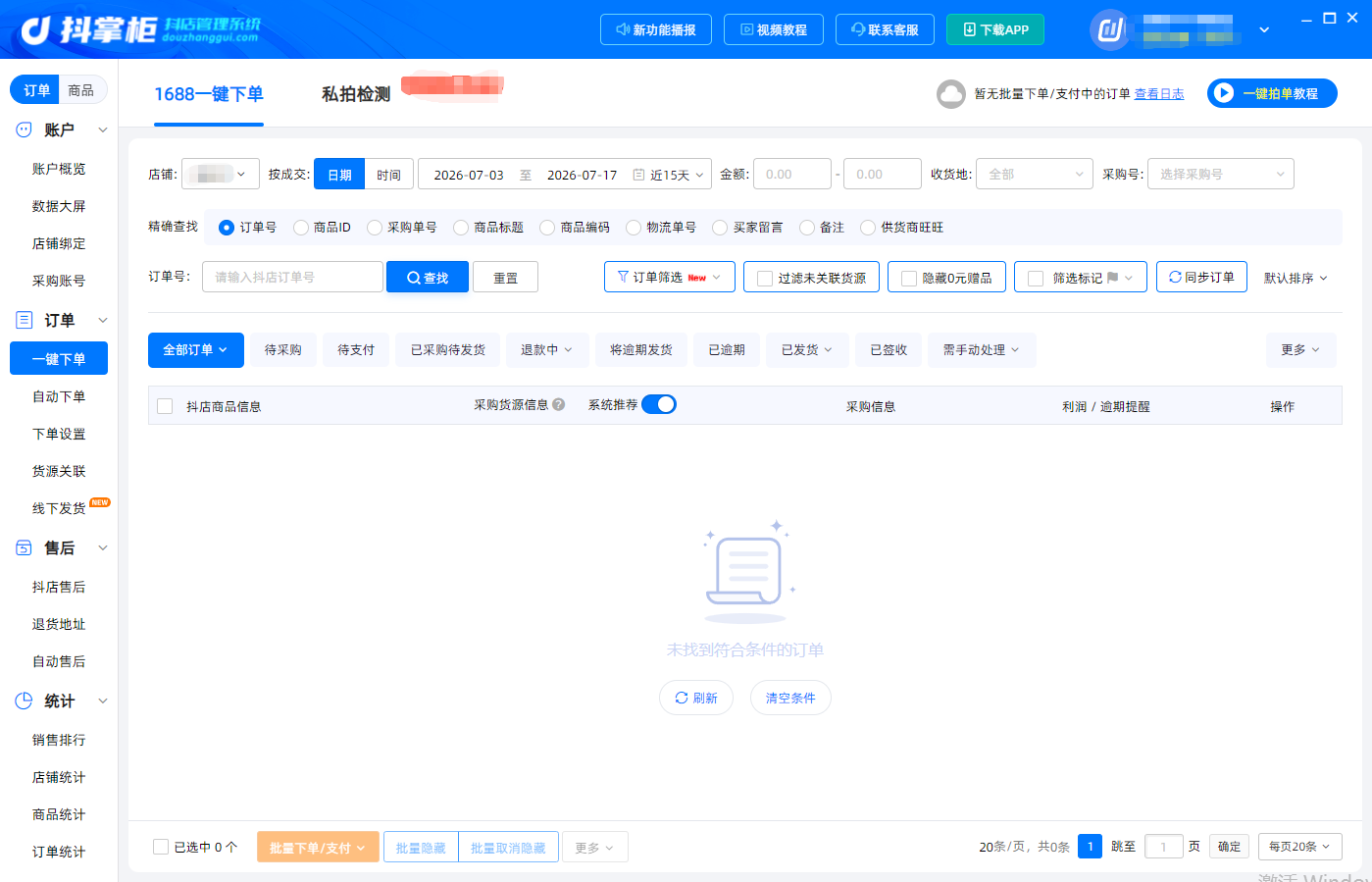Open the 选择采购号 dropdown
This screenshot has height=882, width=1372.
pos(1221,174)
